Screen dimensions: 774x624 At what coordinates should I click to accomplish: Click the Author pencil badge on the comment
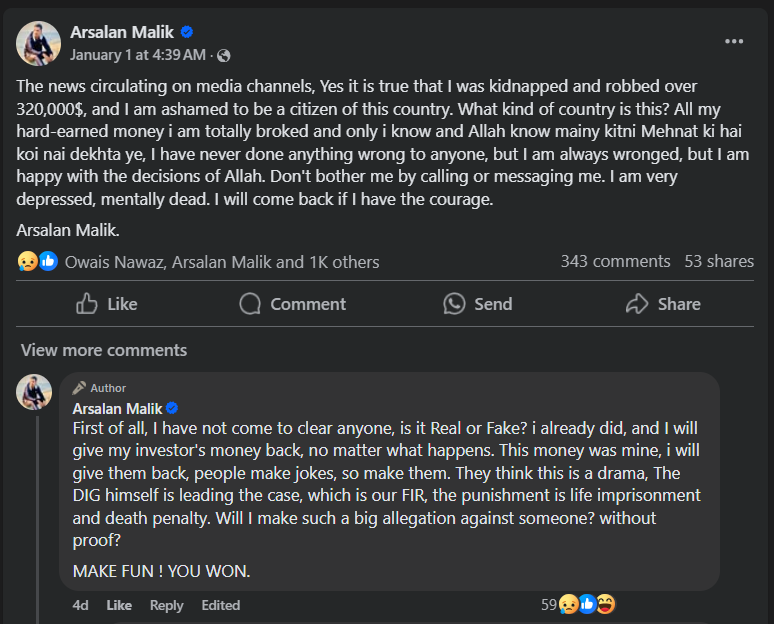pos(99,388)
